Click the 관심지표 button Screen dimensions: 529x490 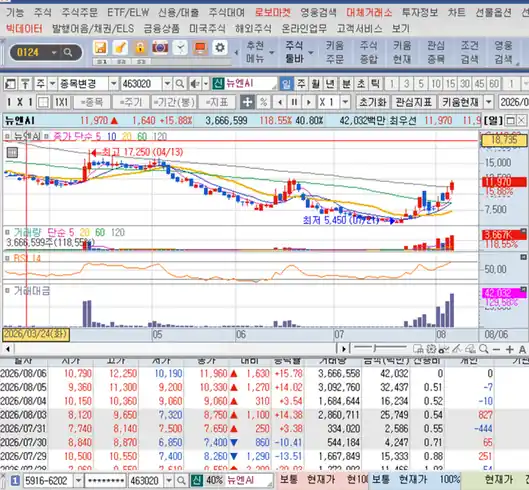click(x=414, y=102)
